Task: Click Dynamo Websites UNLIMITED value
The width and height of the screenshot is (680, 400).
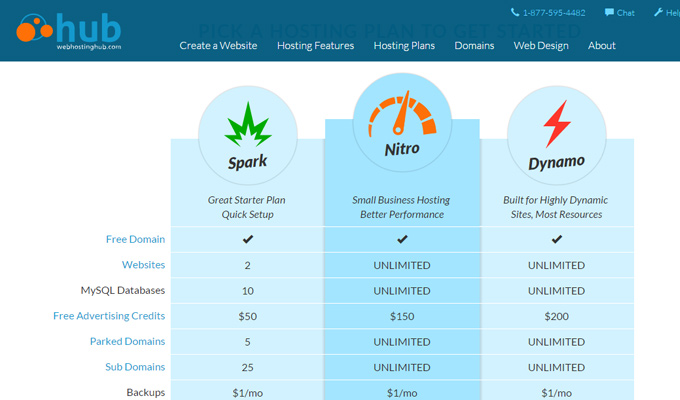Action: click(556, 266)
